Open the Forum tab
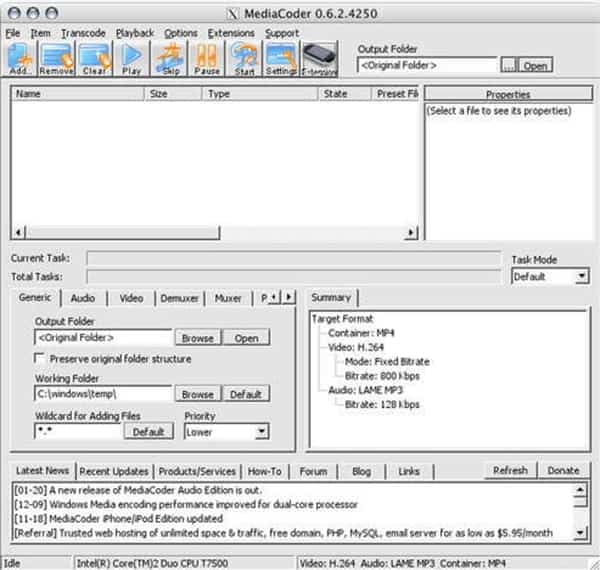Image resolution: width=600 pixels, height=570 pixels. coord(313,471)
